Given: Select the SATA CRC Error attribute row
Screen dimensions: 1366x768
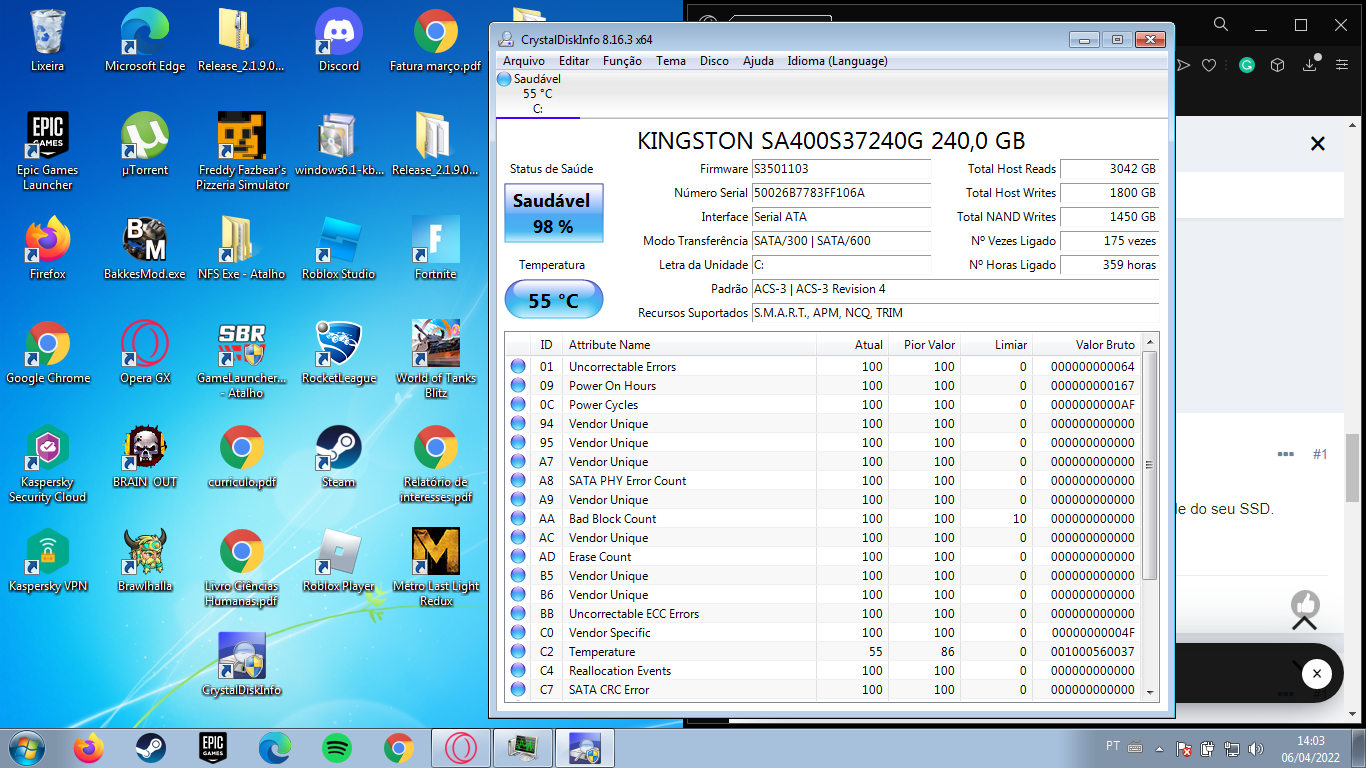Looking at the screenshot, I should pyautogui.click(x=823, y=690).
